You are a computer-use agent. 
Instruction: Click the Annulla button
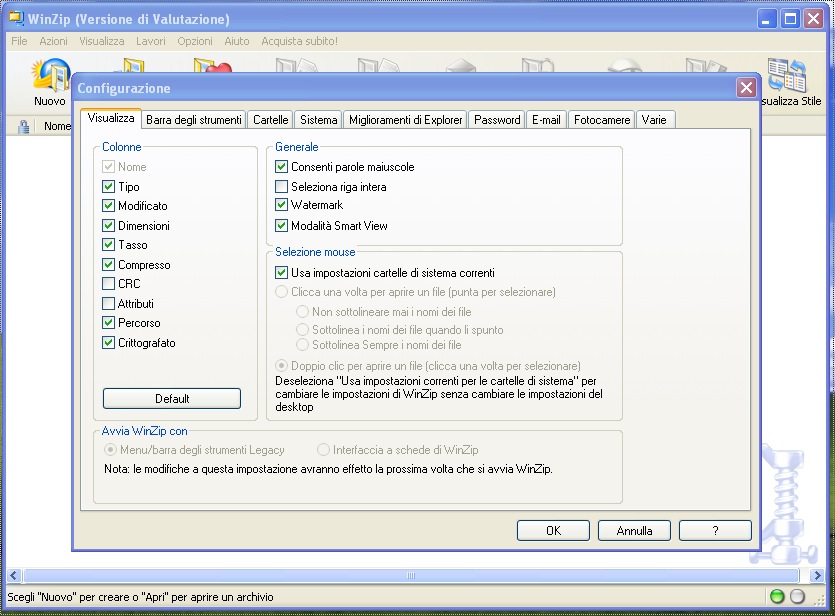(x=634, y=531)
